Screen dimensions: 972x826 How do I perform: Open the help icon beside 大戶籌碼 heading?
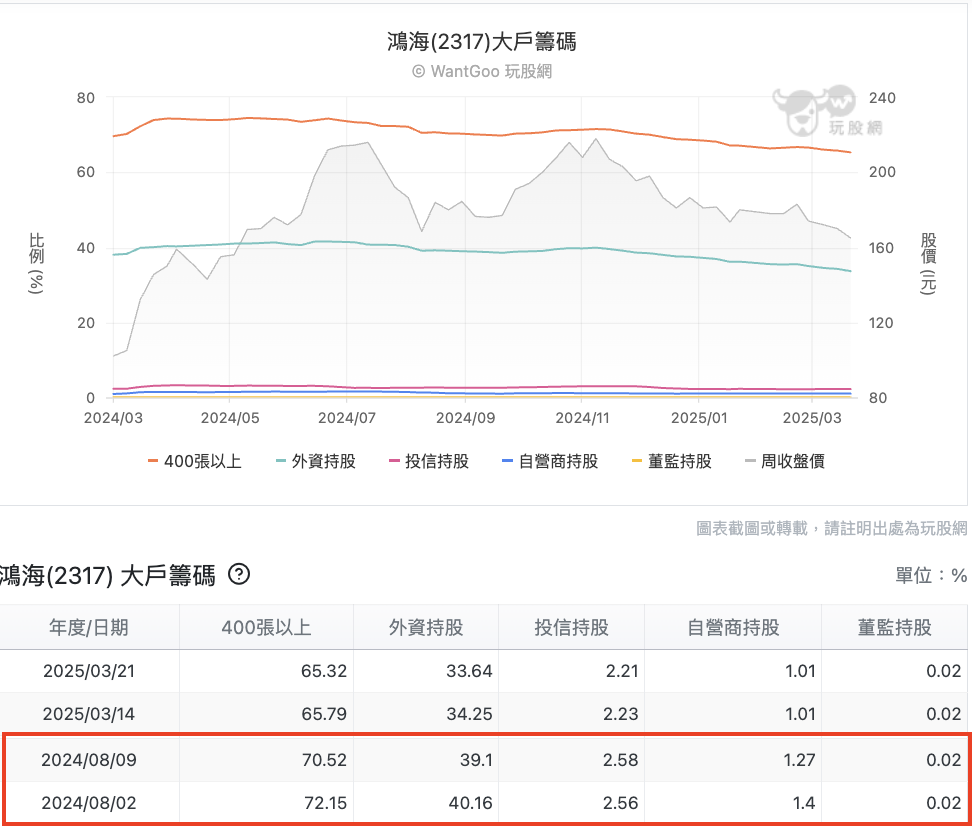point(239,575)
